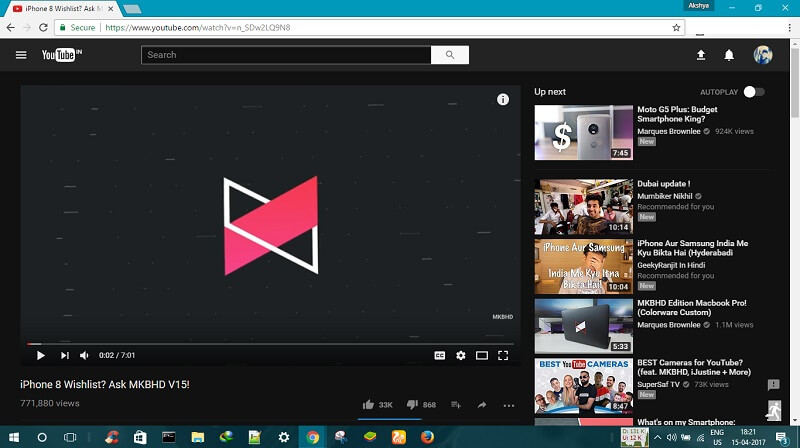Open Dubai update video thumbnail
The width and height of the screenshot is (800, 448).
583,207
